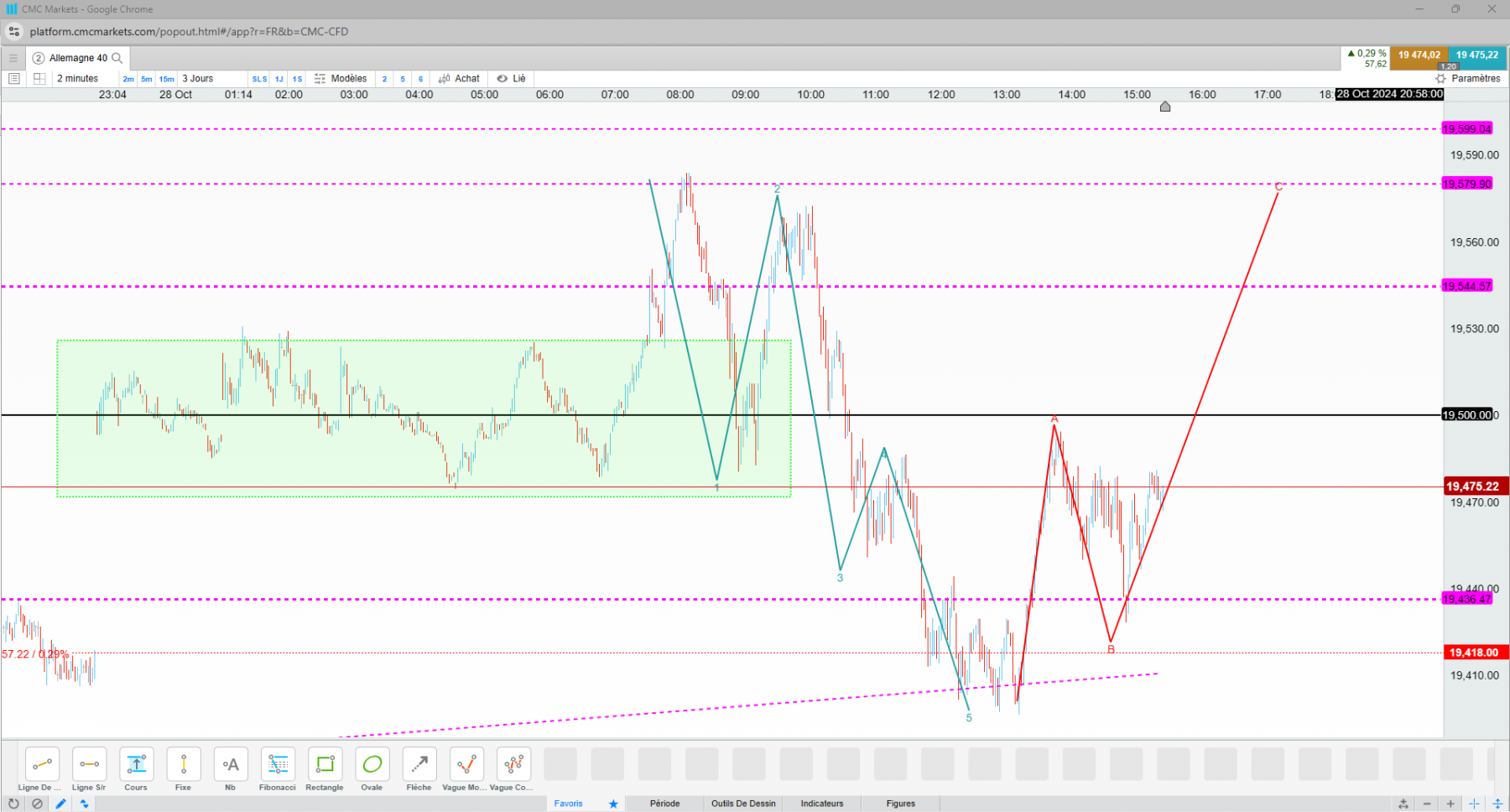Click the magenta 19,544.57 level label
Viewport: 1510px width, 812px height.
point(1467,286)
